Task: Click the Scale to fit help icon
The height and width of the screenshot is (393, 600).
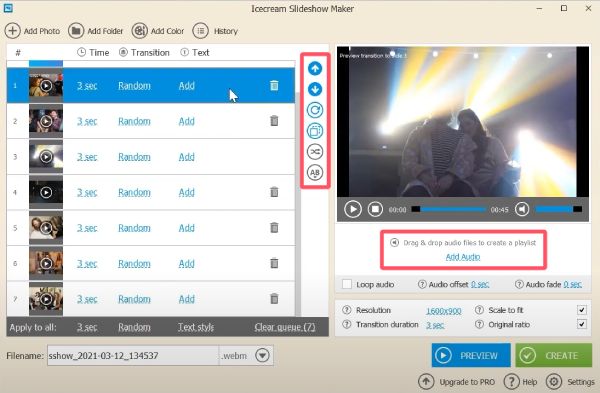Action: (x=479, y=310)
